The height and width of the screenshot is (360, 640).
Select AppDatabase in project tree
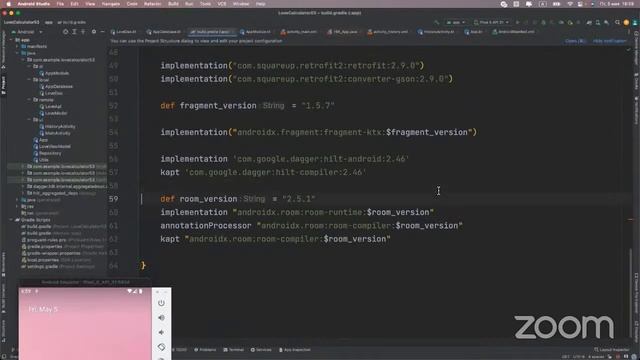tap(56, 87)
